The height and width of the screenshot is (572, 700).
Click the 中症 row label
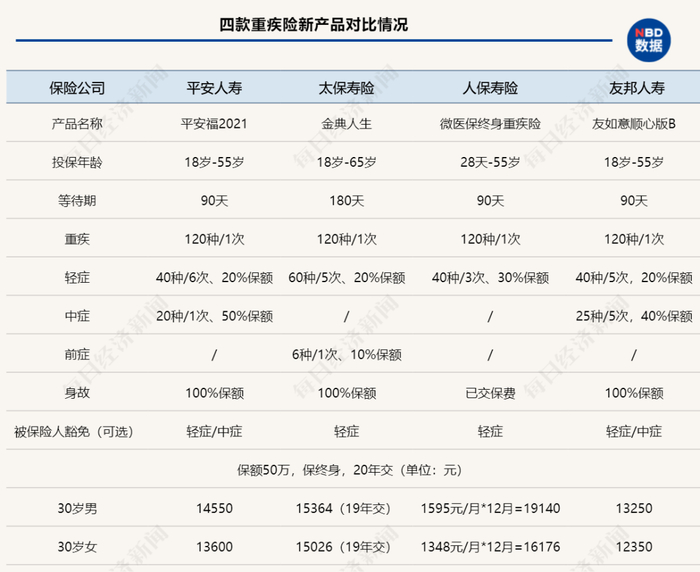[77, 316]
